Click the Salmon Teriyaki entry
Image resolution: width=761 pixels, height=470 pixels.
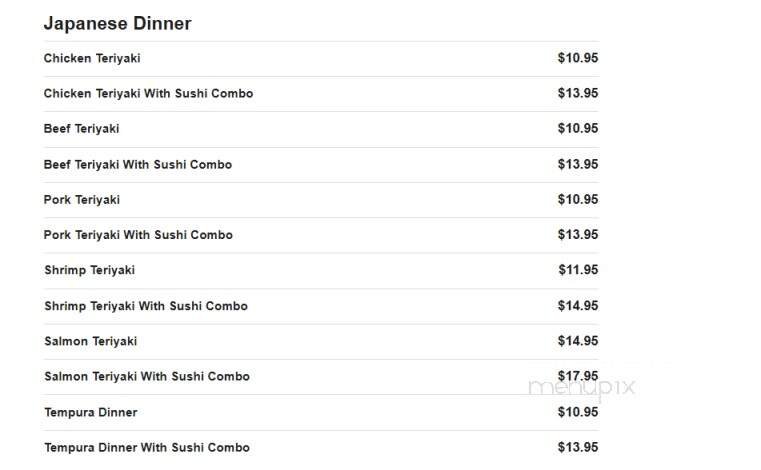pyautogui.click(x=91, y=341)
